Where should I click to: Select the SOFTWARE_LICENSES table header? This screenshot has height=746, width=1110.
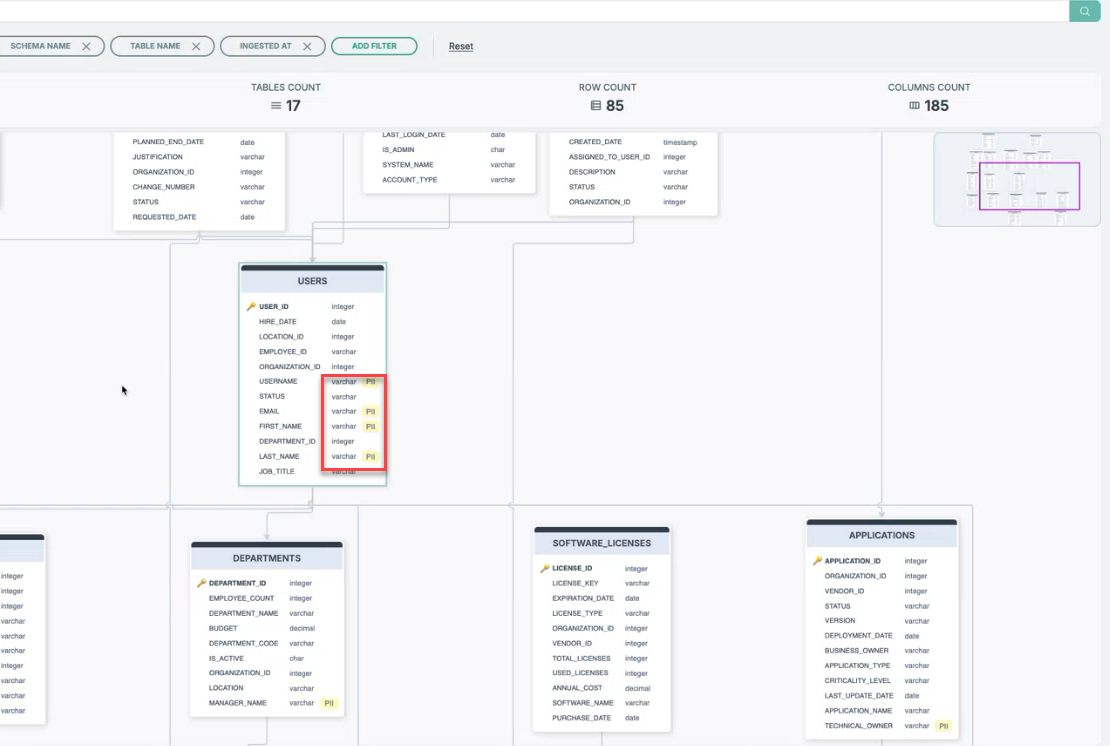click(x=601, y=543)
